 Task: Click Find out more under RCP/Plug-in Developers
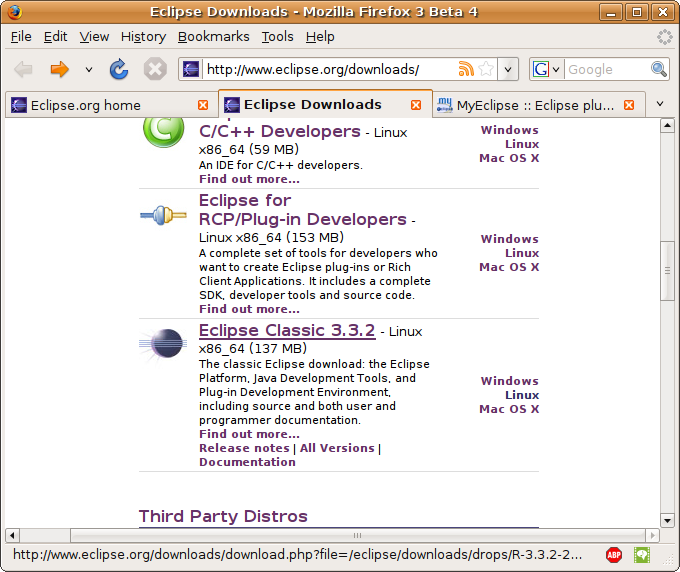pyautogui.click(x=249, y=309)
